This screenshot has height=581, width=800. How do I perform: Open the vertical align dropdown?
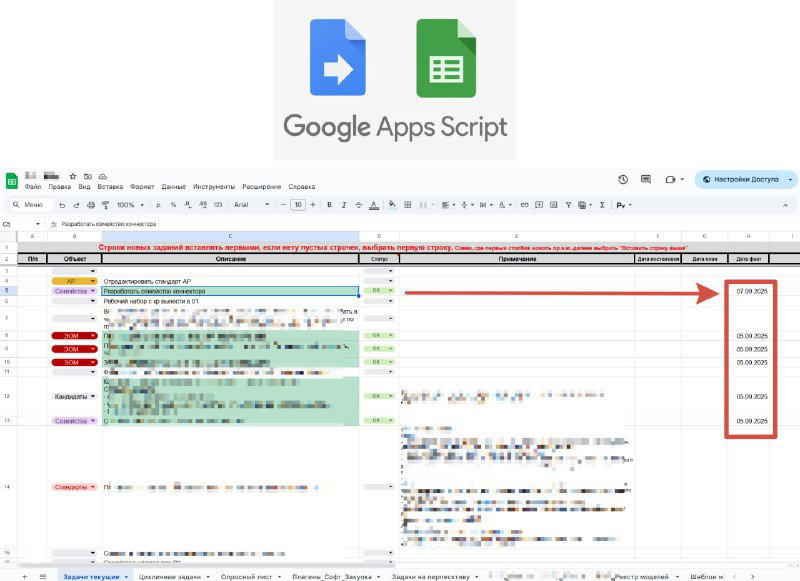467,205
